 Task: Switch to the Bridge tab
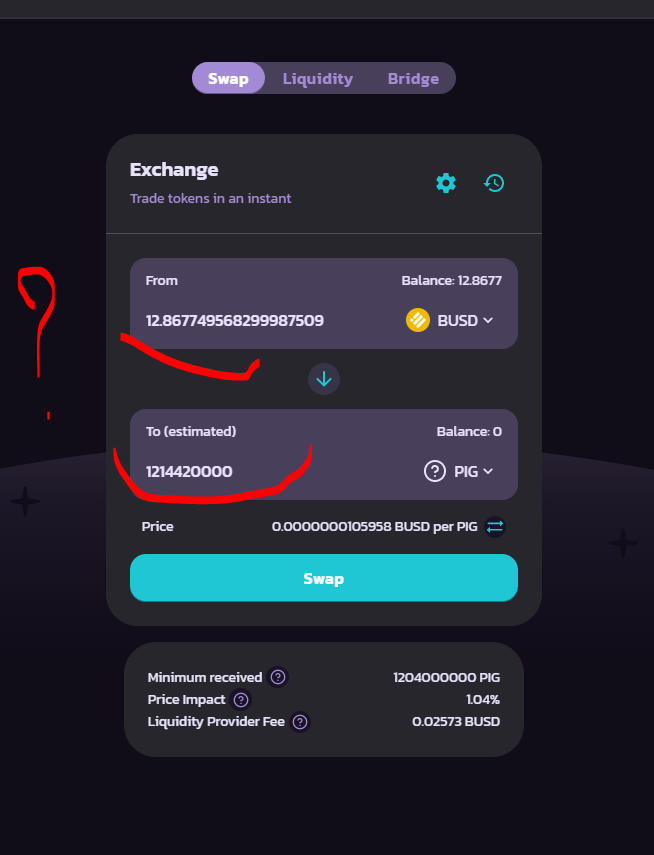pyautogui.click(x=413, y=79)
